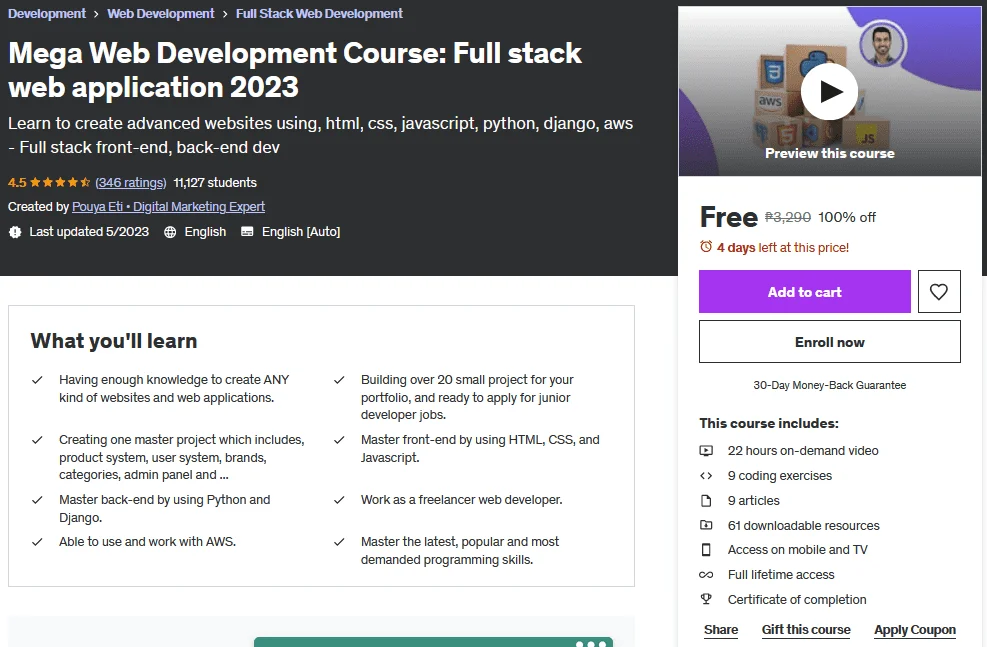This screenshot has width=987, height=647.
Task: Click the '22 hours on-demand video' text
Action: click(803, 451)
